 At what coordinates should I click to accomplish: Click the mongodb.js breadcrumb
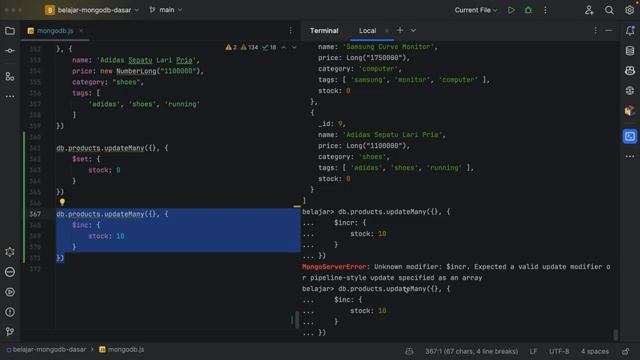pyautogui.click(x=122, y=350)
